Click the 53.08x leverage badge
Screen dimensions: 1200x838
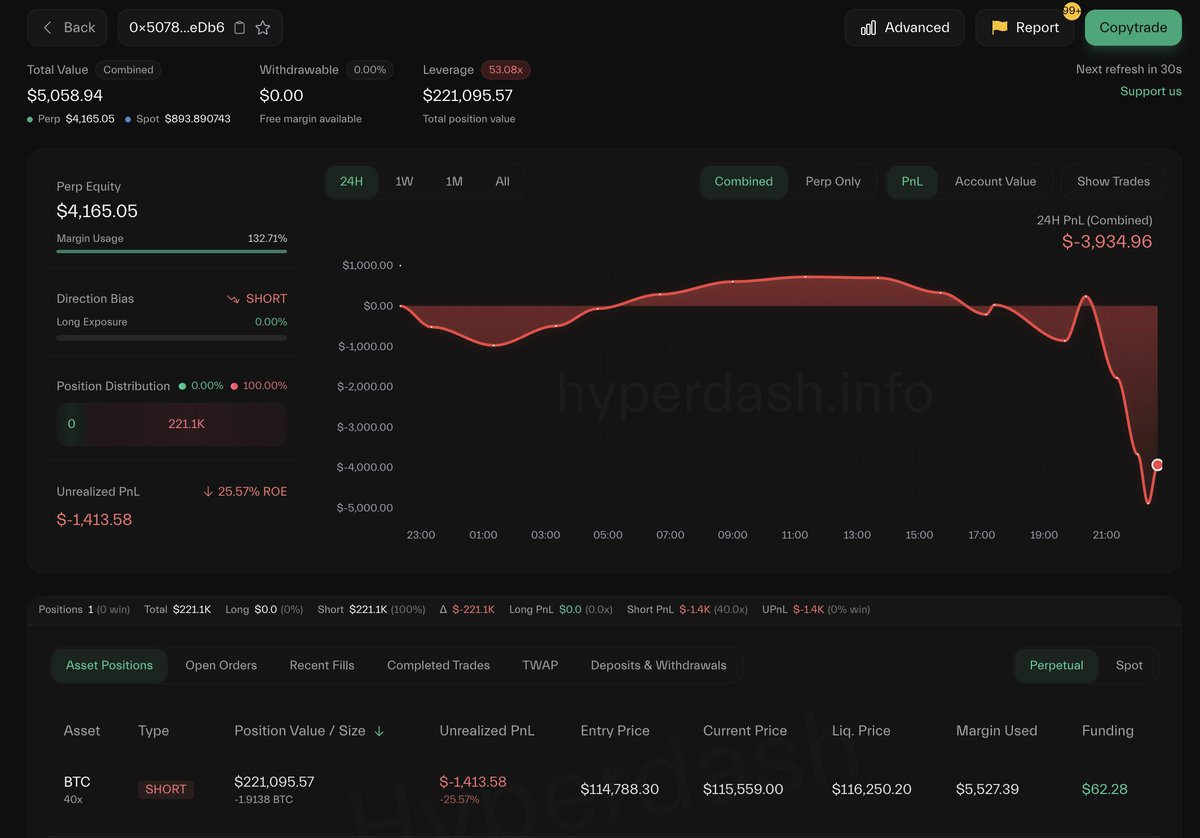(x=505, y=70)
